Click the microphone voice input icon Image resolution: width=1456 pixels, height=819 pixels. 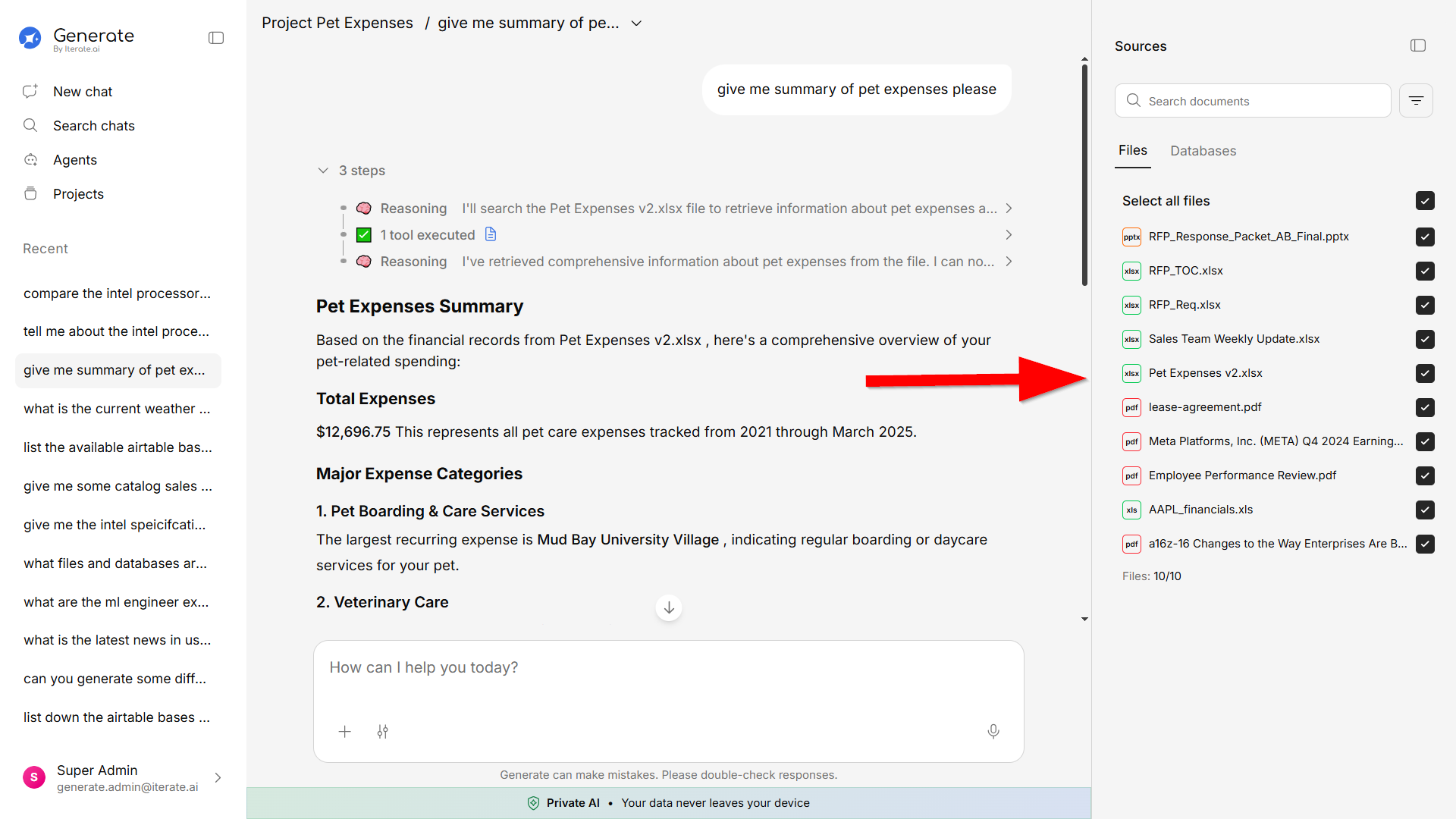coord(993,731)
